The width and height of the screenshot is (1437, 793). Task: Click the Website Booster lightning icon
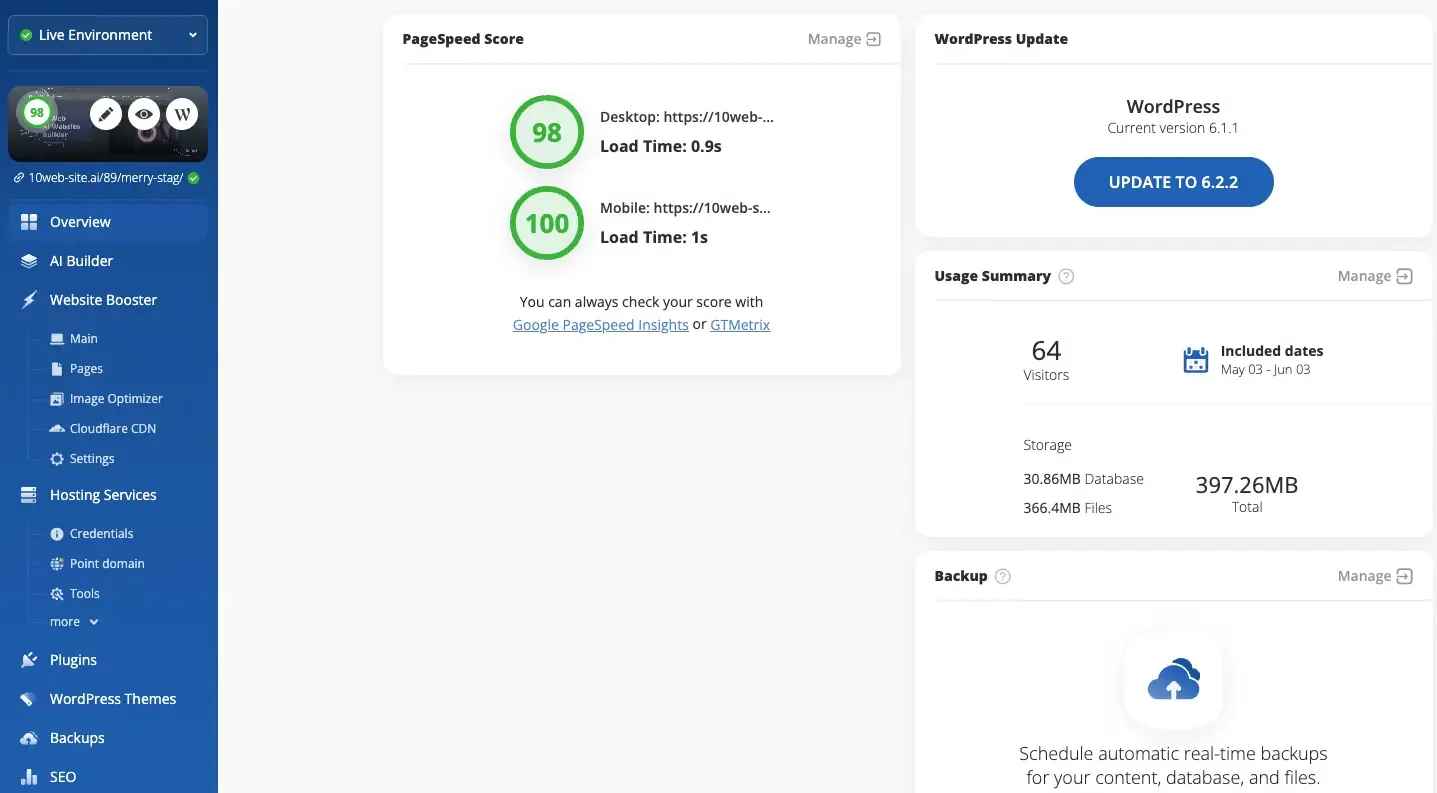(29, 300)
